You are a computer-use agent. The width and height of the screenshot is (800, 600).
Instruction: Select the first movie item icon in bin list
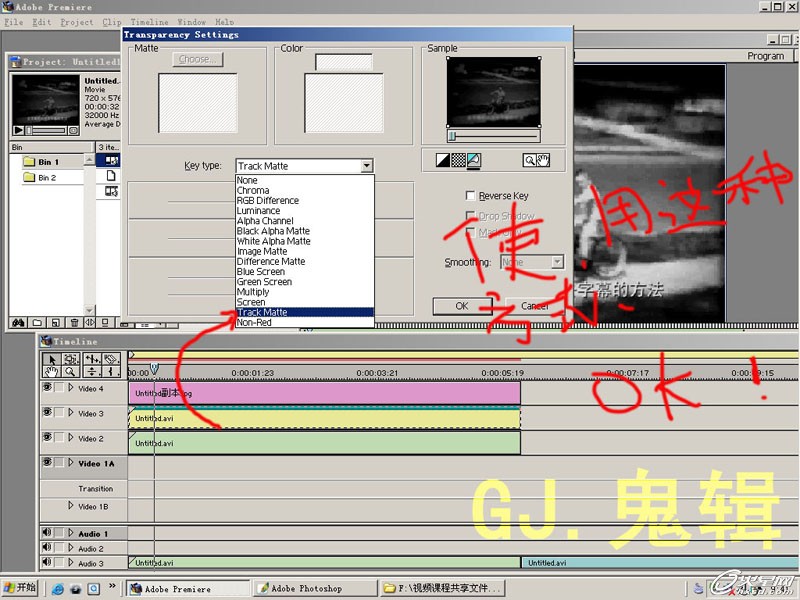coord(111,161)
